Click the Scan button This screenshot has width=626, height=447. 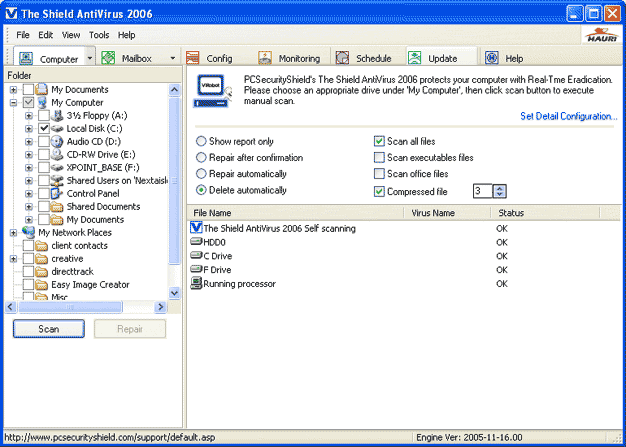(49, 329)
